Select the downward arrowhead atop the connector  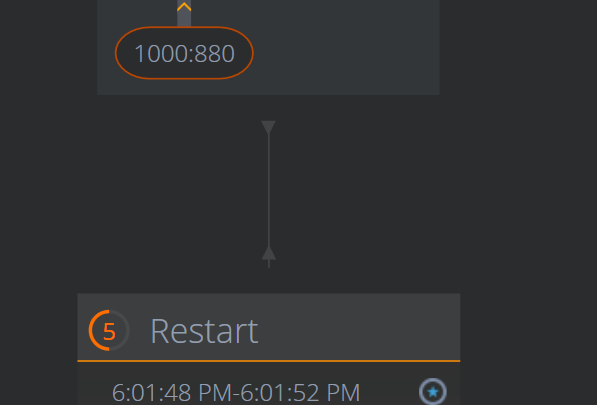click(x=268, y=128)
